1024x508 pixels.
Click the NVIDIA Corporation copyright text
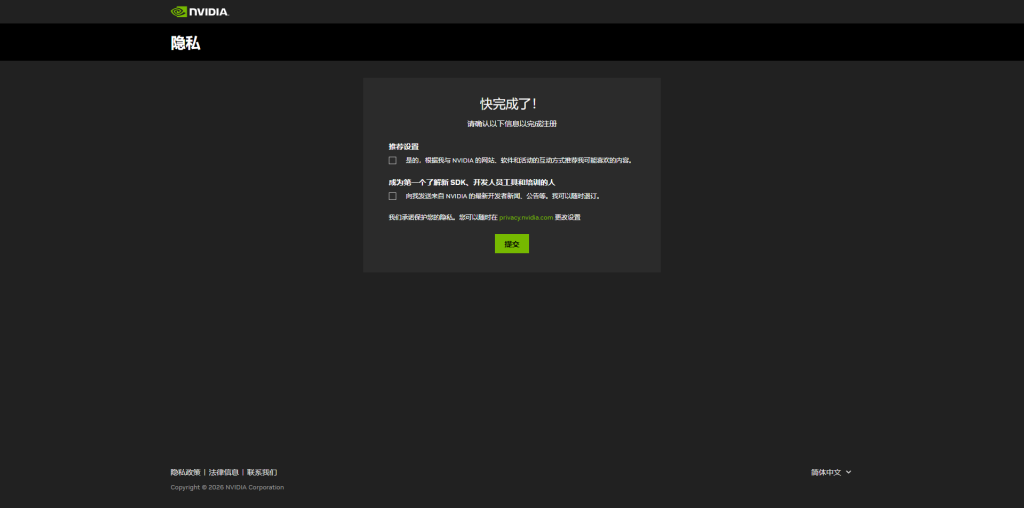click(227, 487)
